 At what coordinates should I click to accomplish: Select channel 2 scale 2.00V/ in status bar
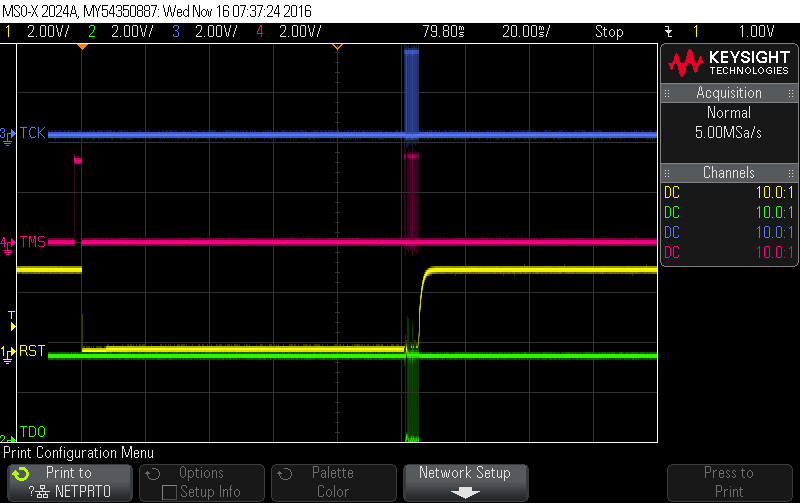tap(132, 32)
